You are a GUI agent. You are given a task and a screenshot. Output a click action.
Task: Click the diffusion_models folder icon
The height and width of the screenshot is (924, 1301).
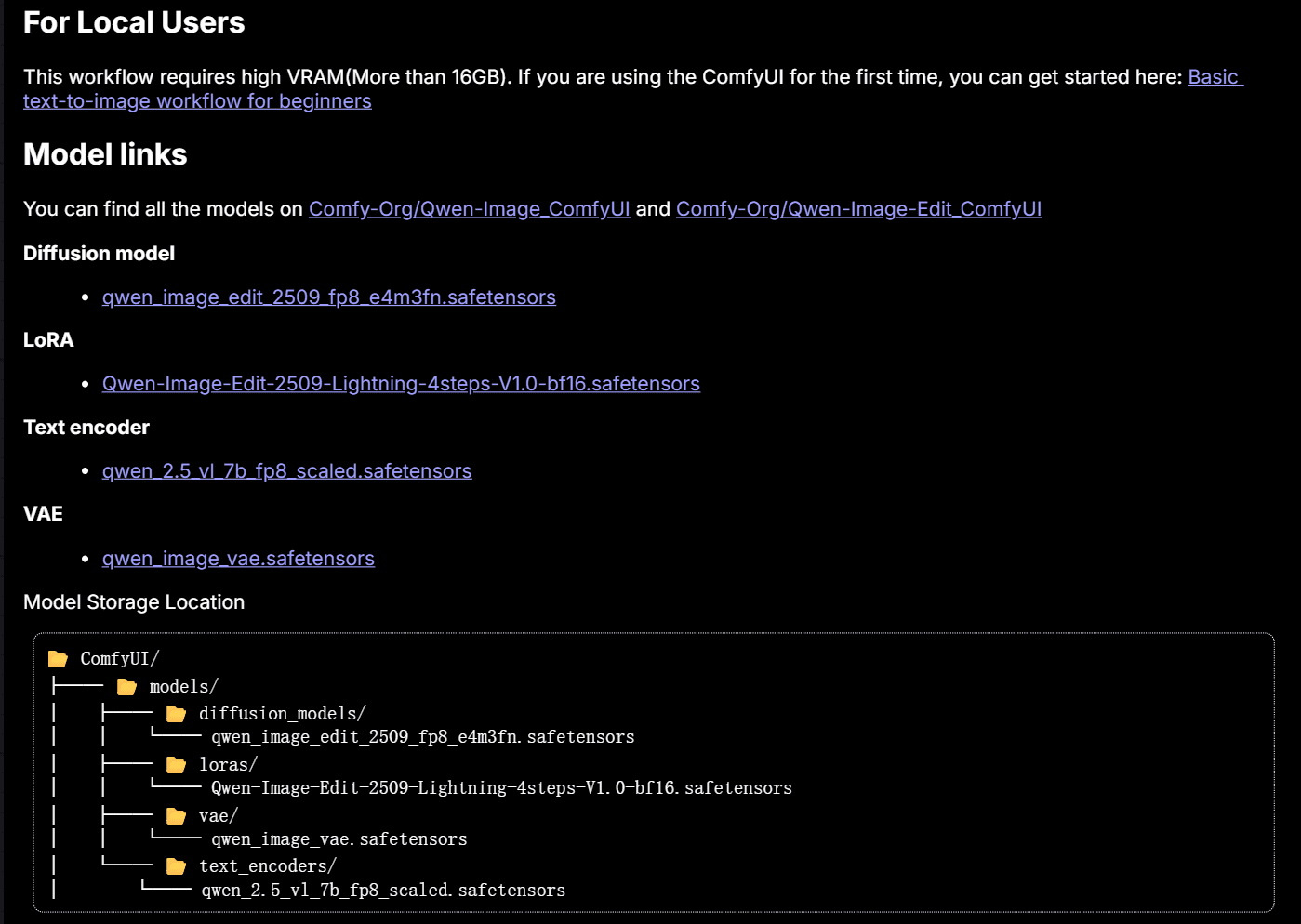(176, 714)
